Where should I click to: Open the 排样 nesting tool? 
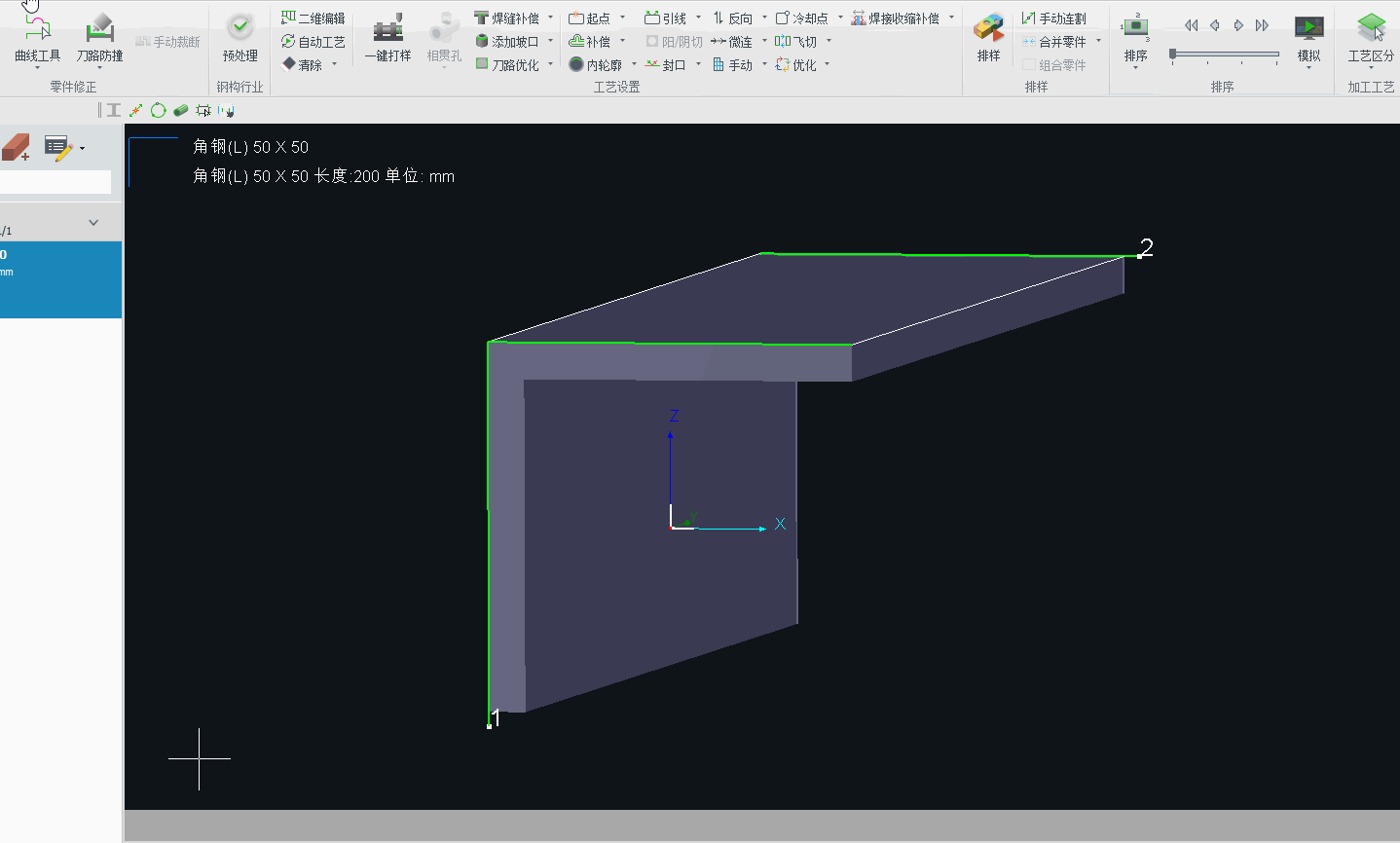pyautogui.click(x=988, y=29)
